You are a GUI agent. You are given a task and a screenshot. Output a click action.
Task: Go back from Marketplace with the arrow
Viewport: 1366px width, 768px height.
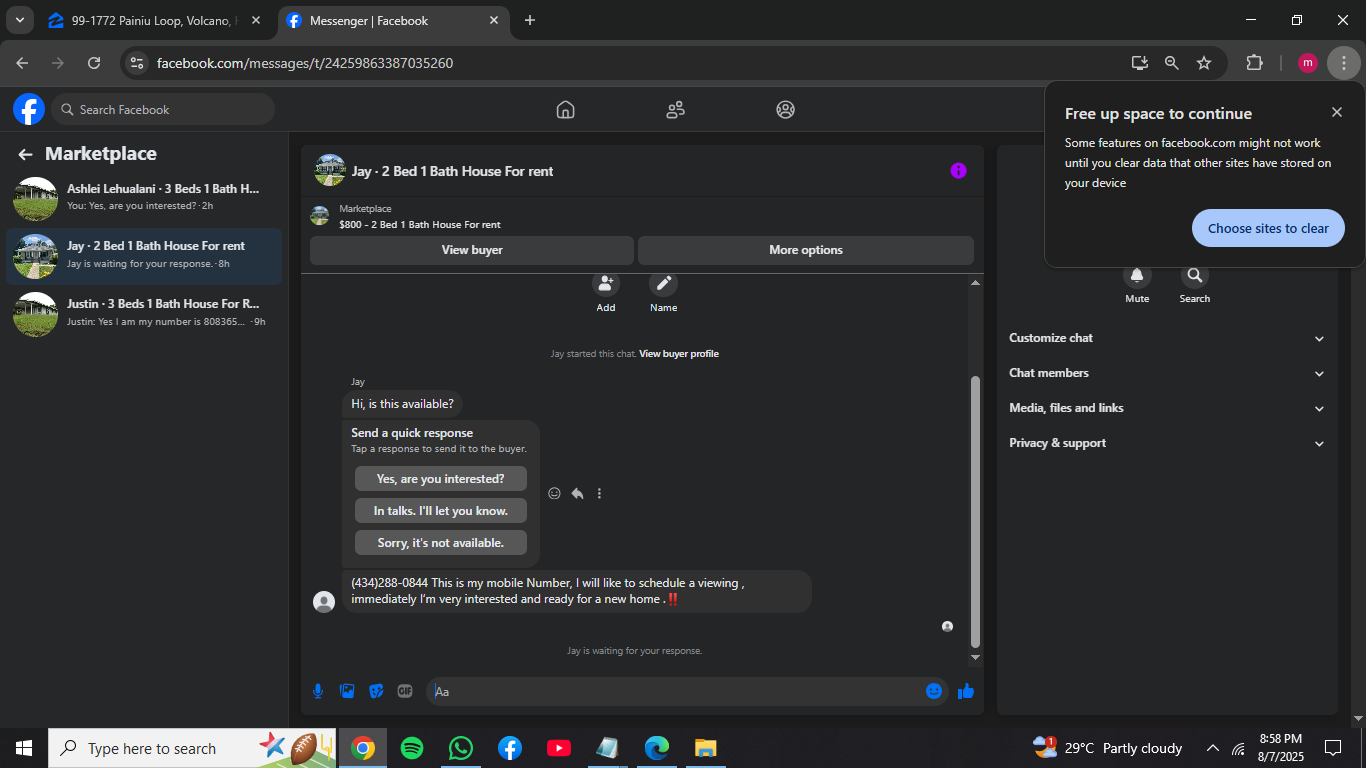tap(25, 154)
